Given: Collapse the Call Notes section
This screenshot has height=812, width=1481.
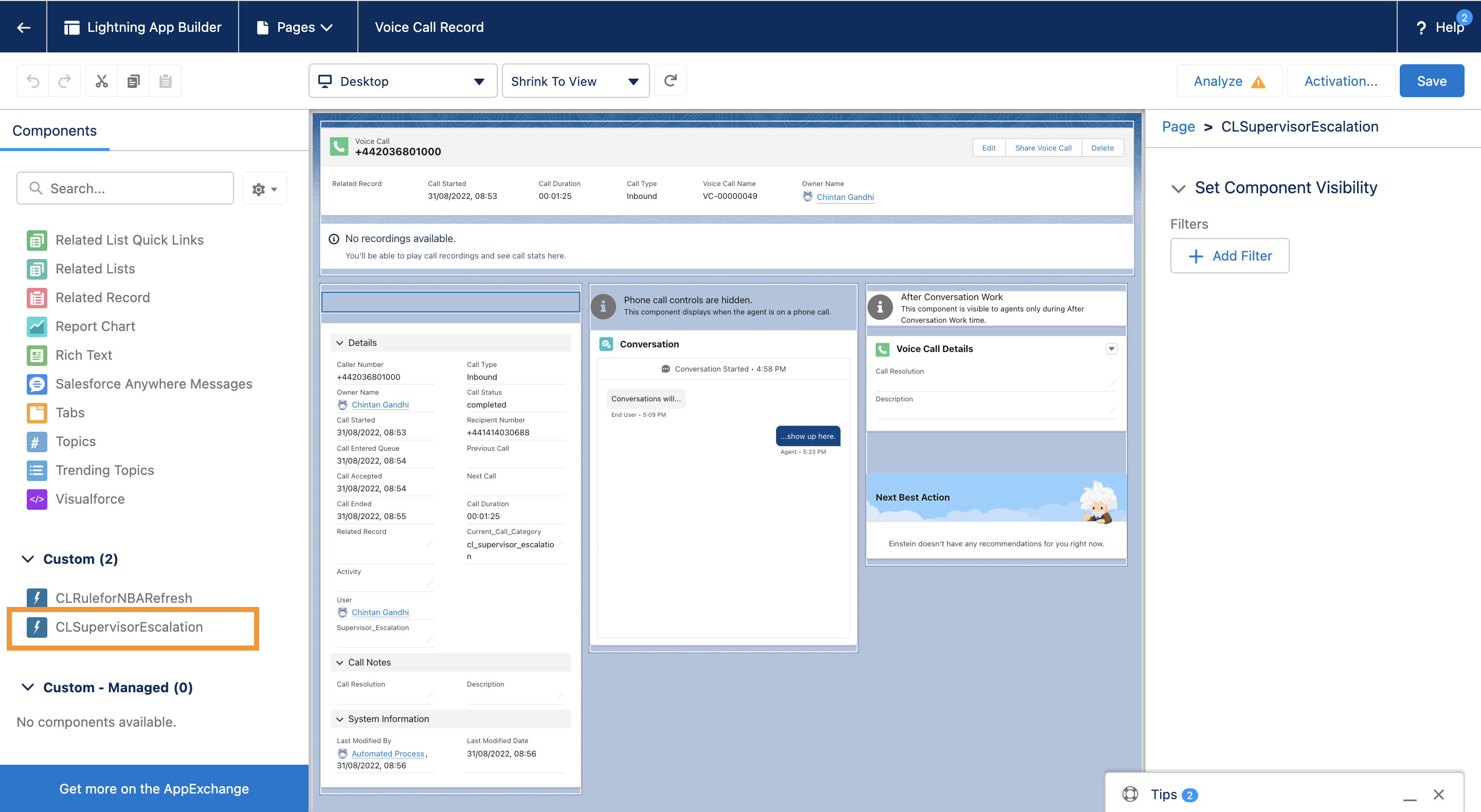Looking at the screenshot, I should 340,662.
